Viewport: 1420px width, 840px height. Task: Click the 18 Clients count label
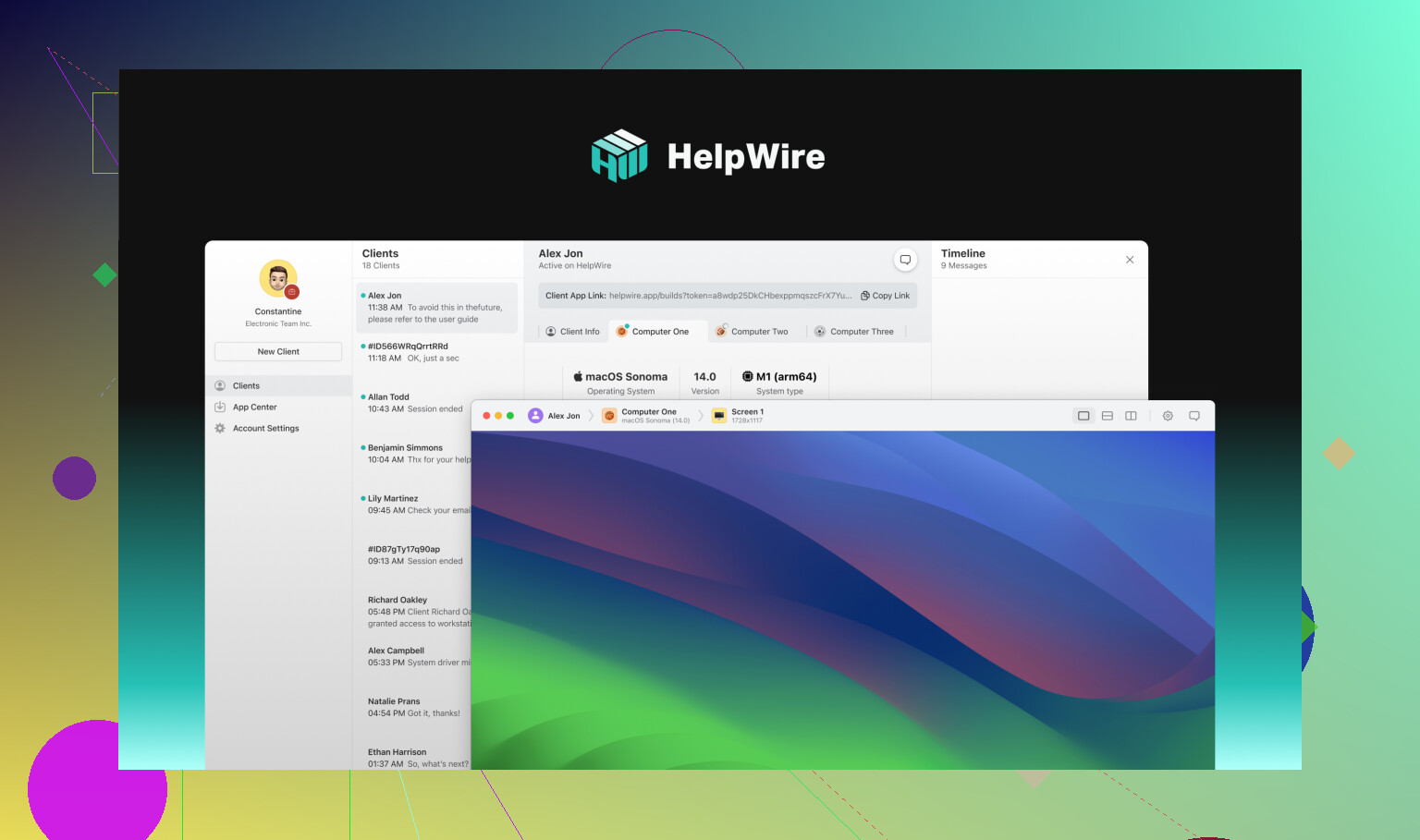[x=381, y=266]
